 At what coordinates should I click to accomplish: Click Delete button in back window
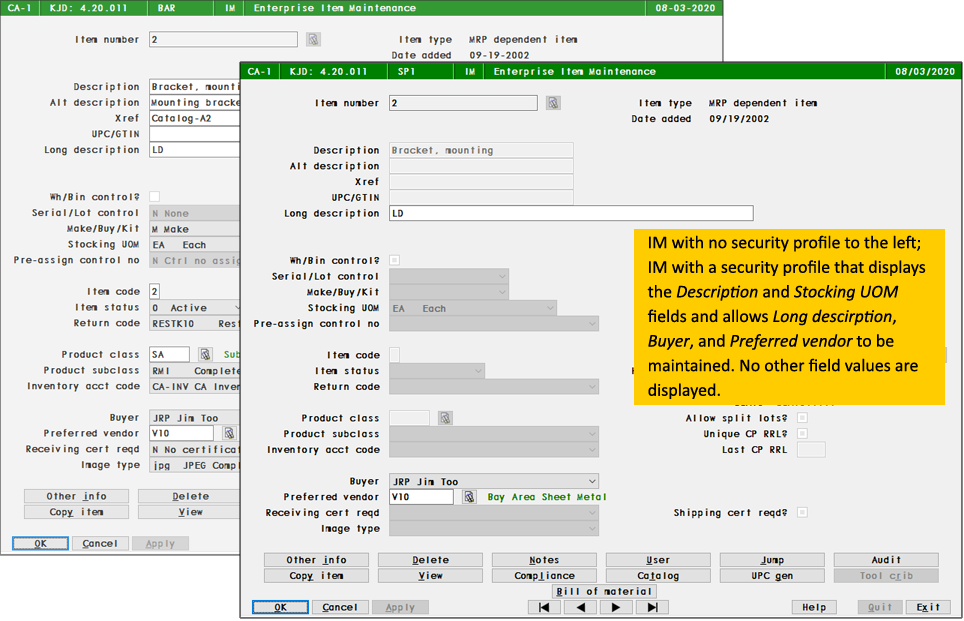(189, 496)
